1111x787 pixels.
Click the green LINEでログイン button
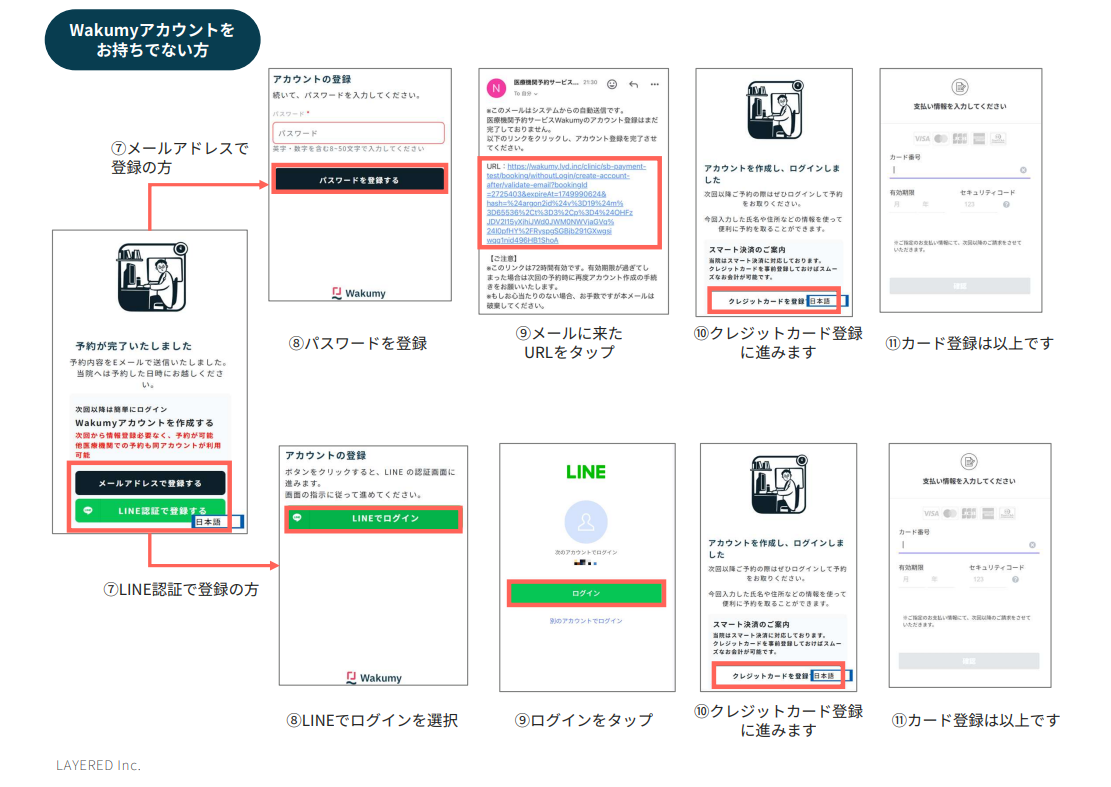tap(373, 519)
